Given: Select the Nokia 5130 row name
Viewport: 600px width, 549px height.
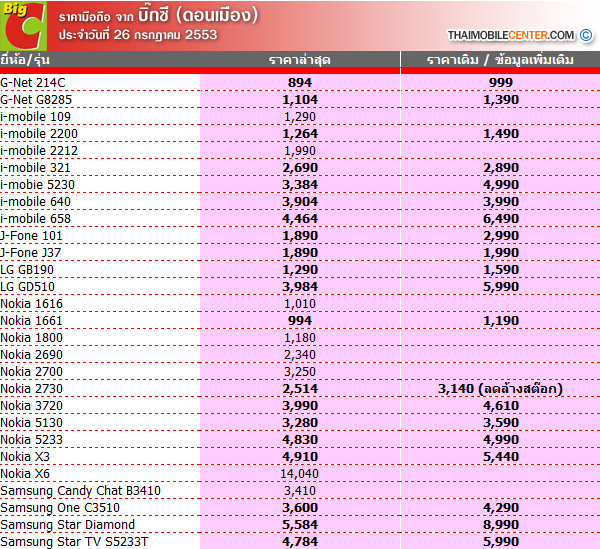Looking at the screenshot, I should point(31,423).
